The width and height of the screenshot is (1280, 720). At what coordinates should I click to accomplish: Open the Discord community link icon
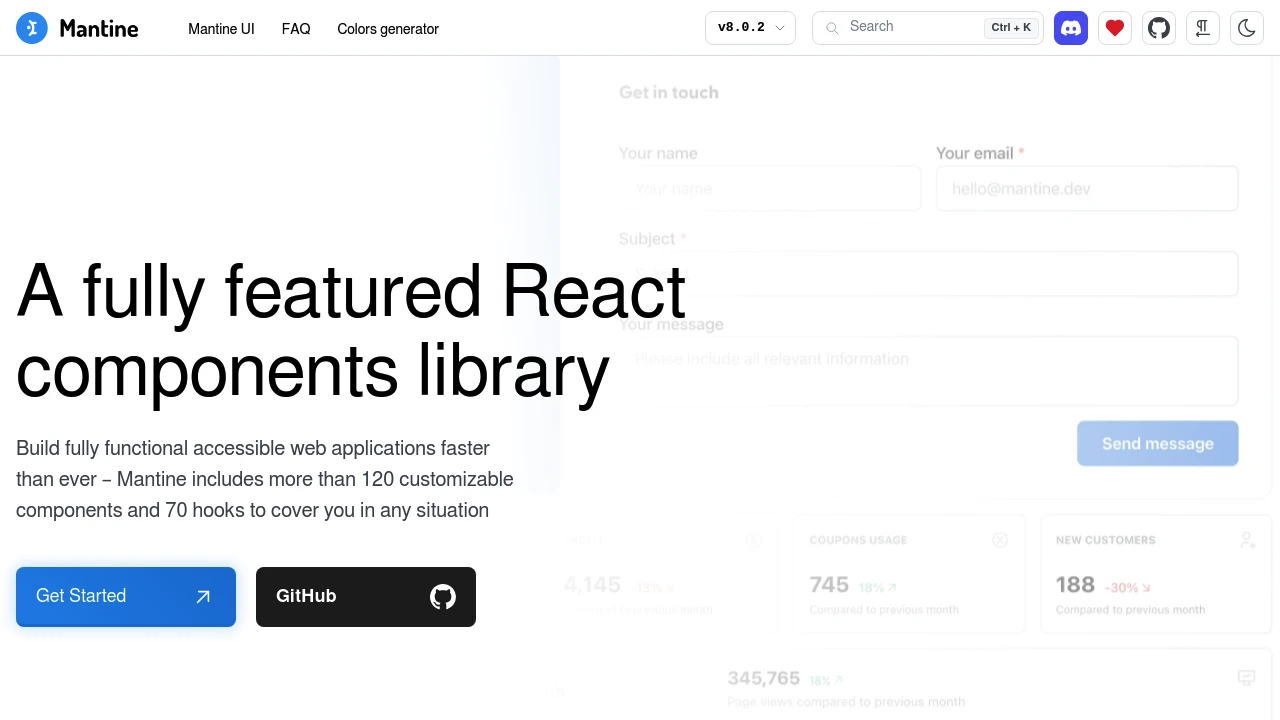1070,28
